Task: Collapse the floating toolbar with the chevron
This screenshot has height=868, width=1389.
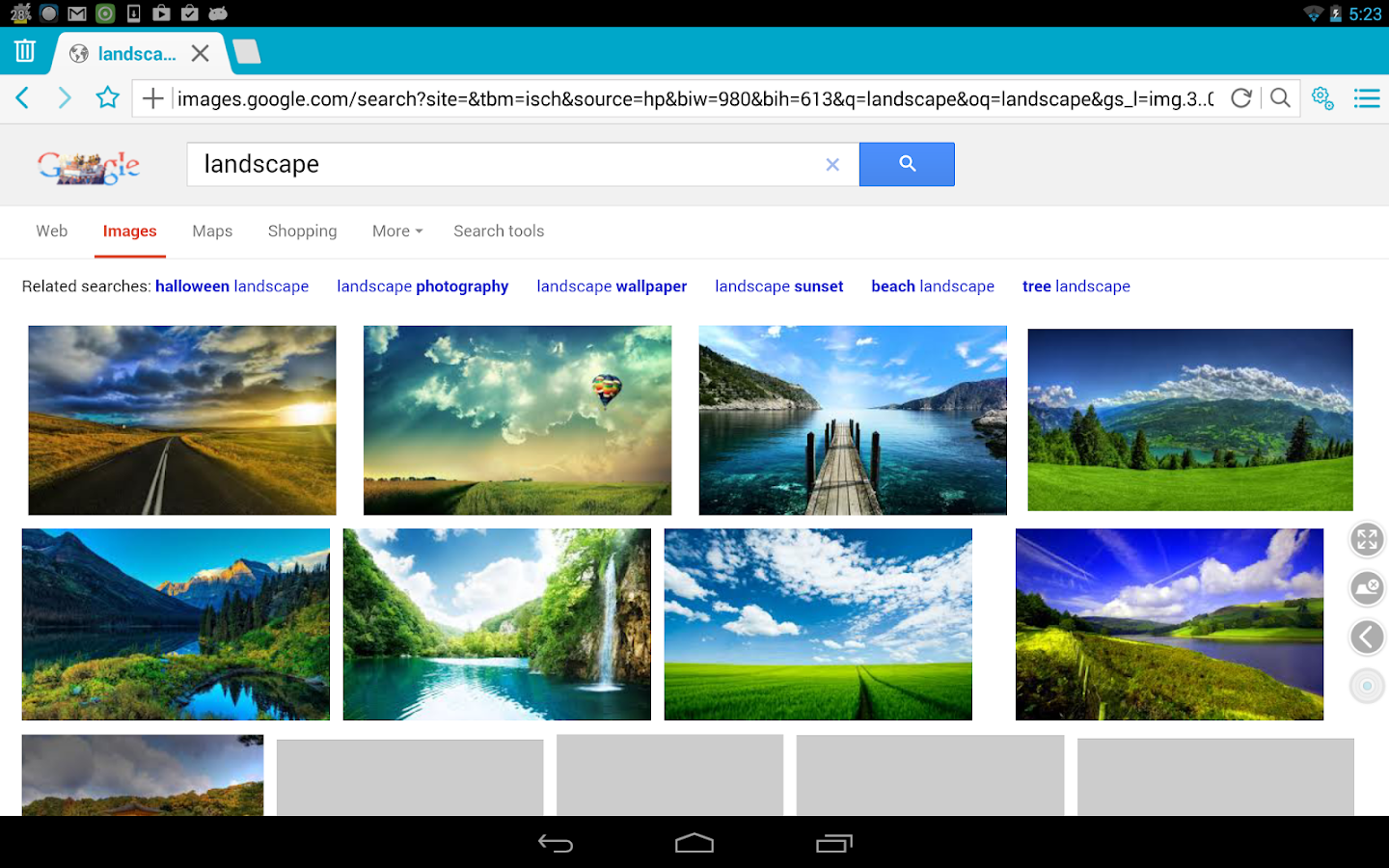Action: tap(1366, 637)
